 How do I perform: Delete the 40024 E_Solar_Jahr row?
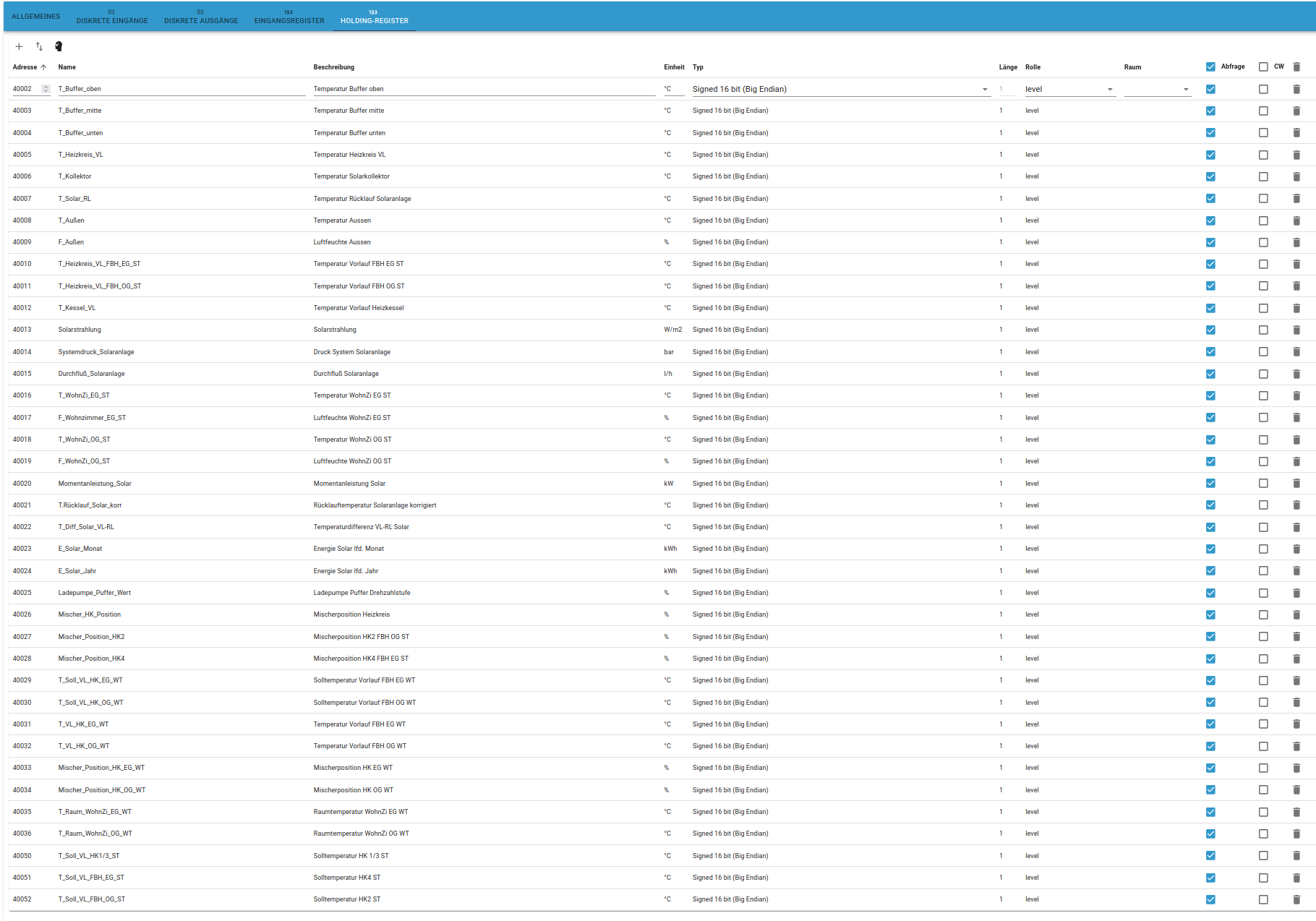coord(1296,571)
